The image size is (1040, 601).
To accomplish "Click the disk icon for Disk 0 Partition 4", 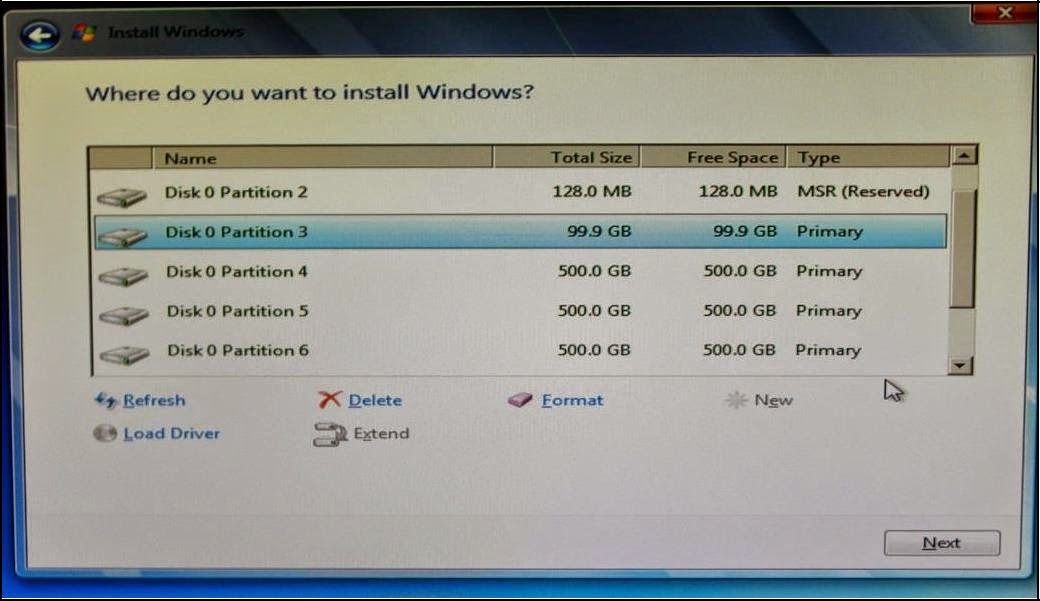I will pyautogui.click(x=123, y=276).
